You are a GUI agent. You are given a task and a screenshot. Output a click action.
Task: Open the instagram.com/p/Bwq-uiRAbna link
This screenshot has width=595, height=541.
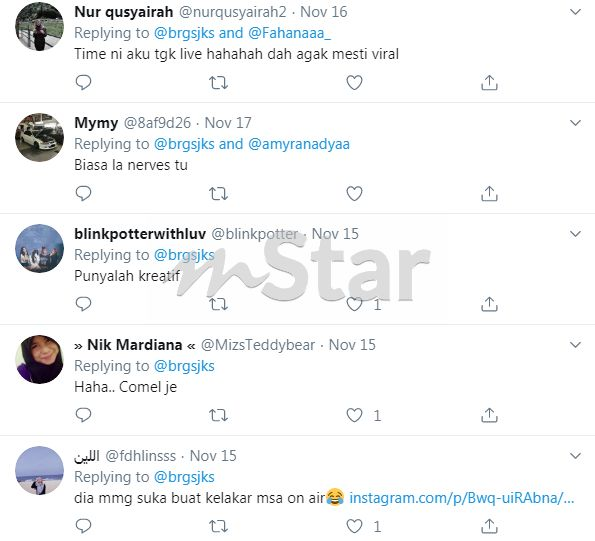[x=461, y=498]
